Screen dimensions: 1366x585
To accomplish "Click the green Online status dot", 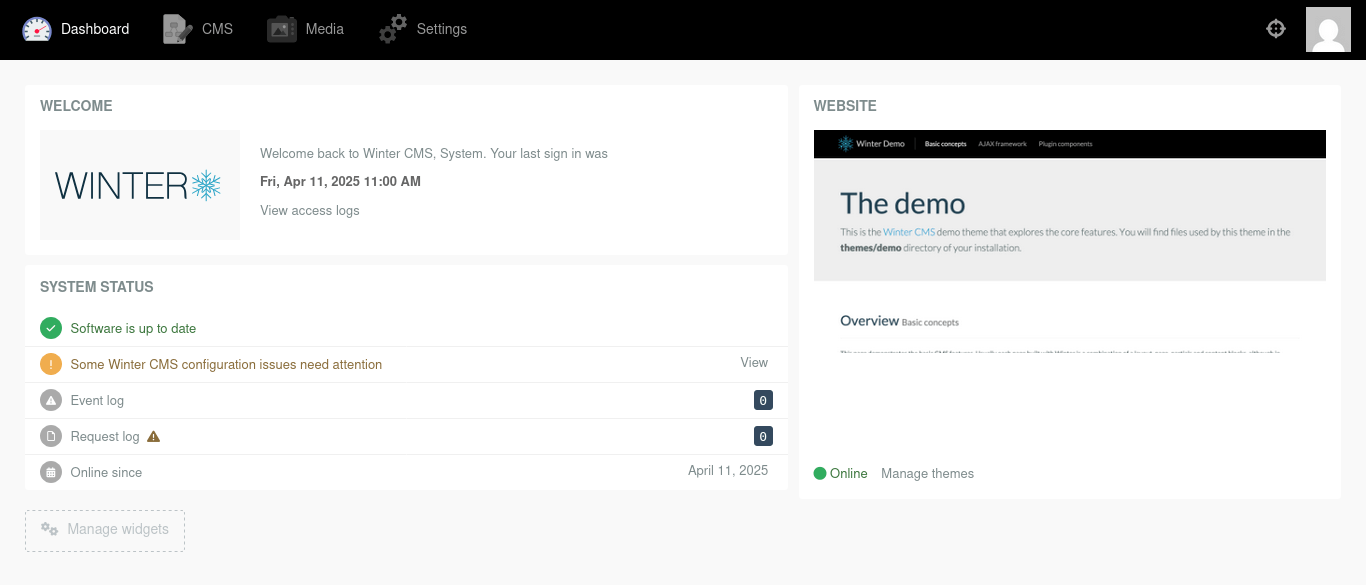I will coord(820,473).
